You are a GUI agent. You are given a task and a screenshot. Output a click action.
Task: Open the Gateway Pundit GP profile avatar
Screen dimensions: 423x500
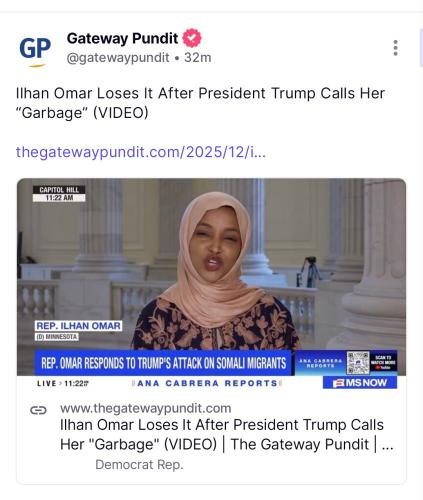coord(35,49)
